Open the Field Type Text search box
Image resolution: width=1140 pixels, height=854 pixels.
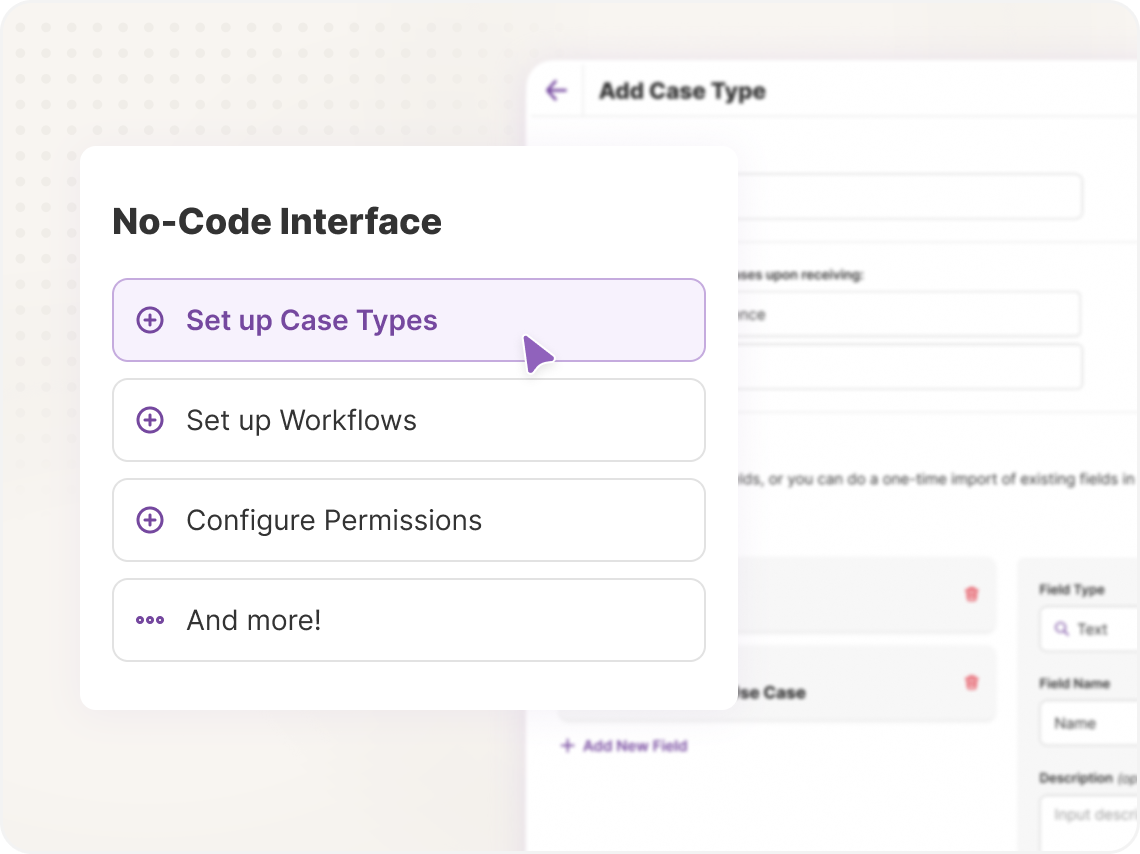click(1089, 629)
